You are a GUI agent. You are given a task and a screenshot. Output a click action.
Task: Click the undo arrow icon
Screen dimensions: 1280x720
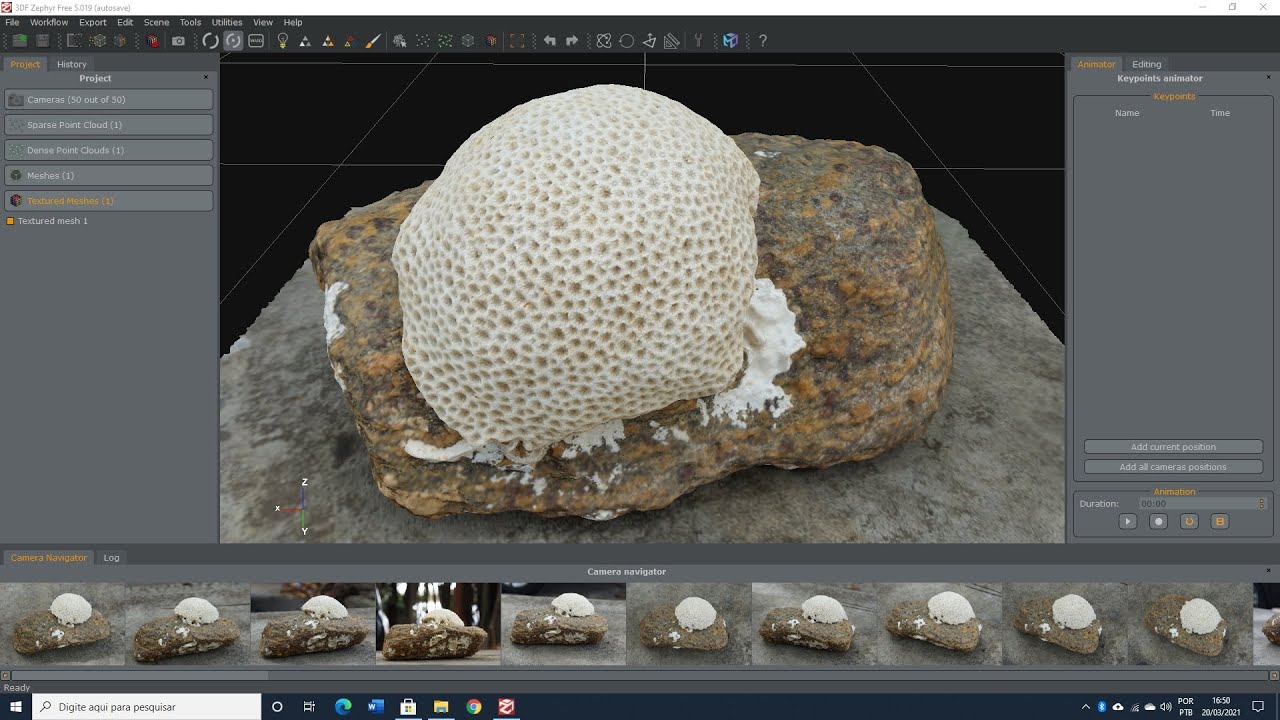point(549,41)
